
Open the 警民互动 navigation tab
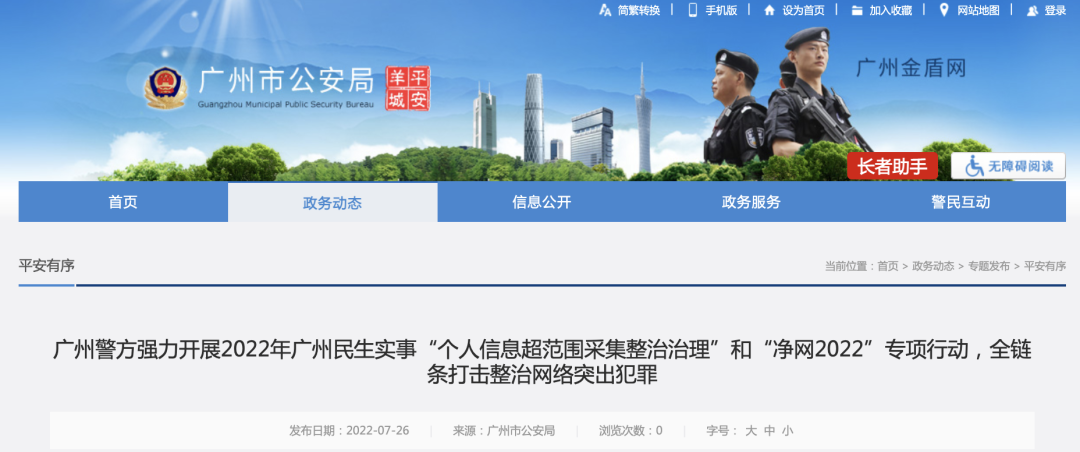click(x=961, y=202)
